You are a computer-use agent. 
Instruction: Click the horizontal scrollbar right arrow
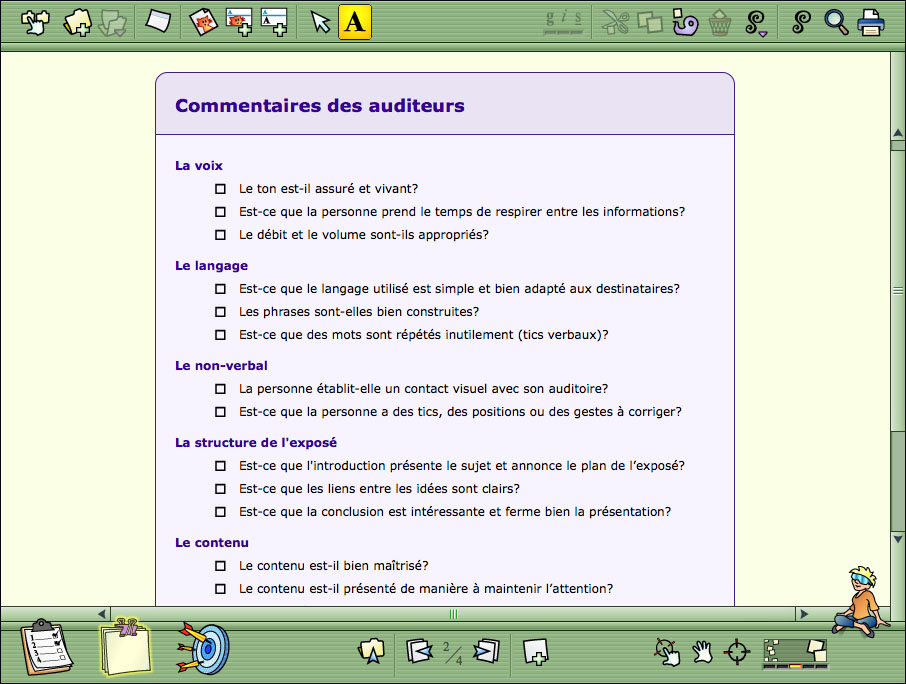coord(803,614)
